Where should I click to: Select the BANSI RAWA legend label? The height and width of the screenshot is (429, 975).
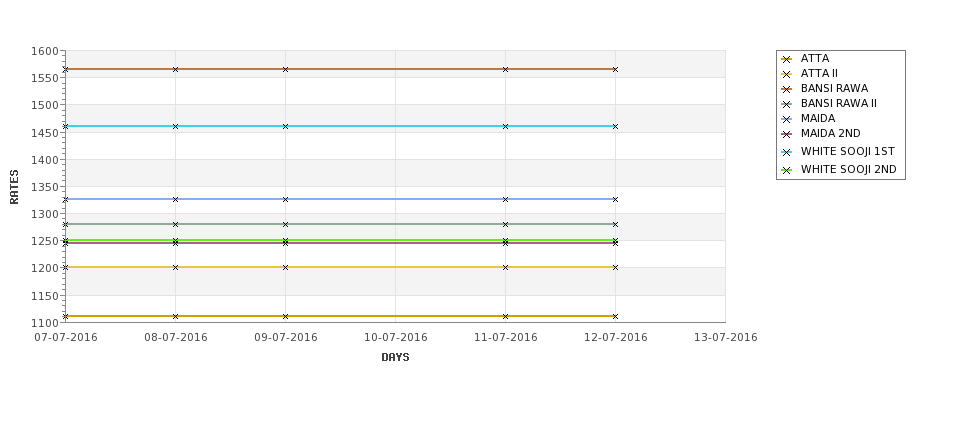point(834,88)
